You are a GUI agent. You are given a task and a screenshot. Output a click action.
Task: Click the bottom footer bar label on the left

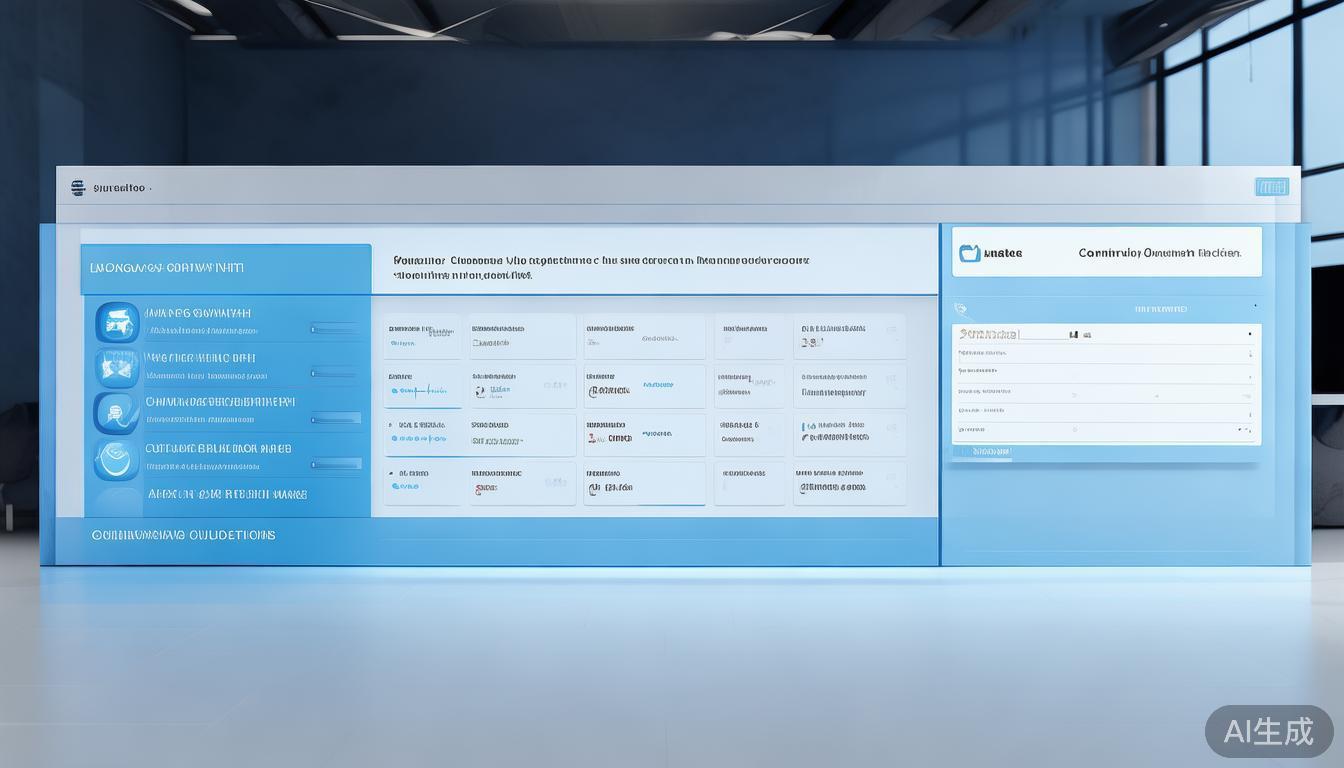(183, 535)
